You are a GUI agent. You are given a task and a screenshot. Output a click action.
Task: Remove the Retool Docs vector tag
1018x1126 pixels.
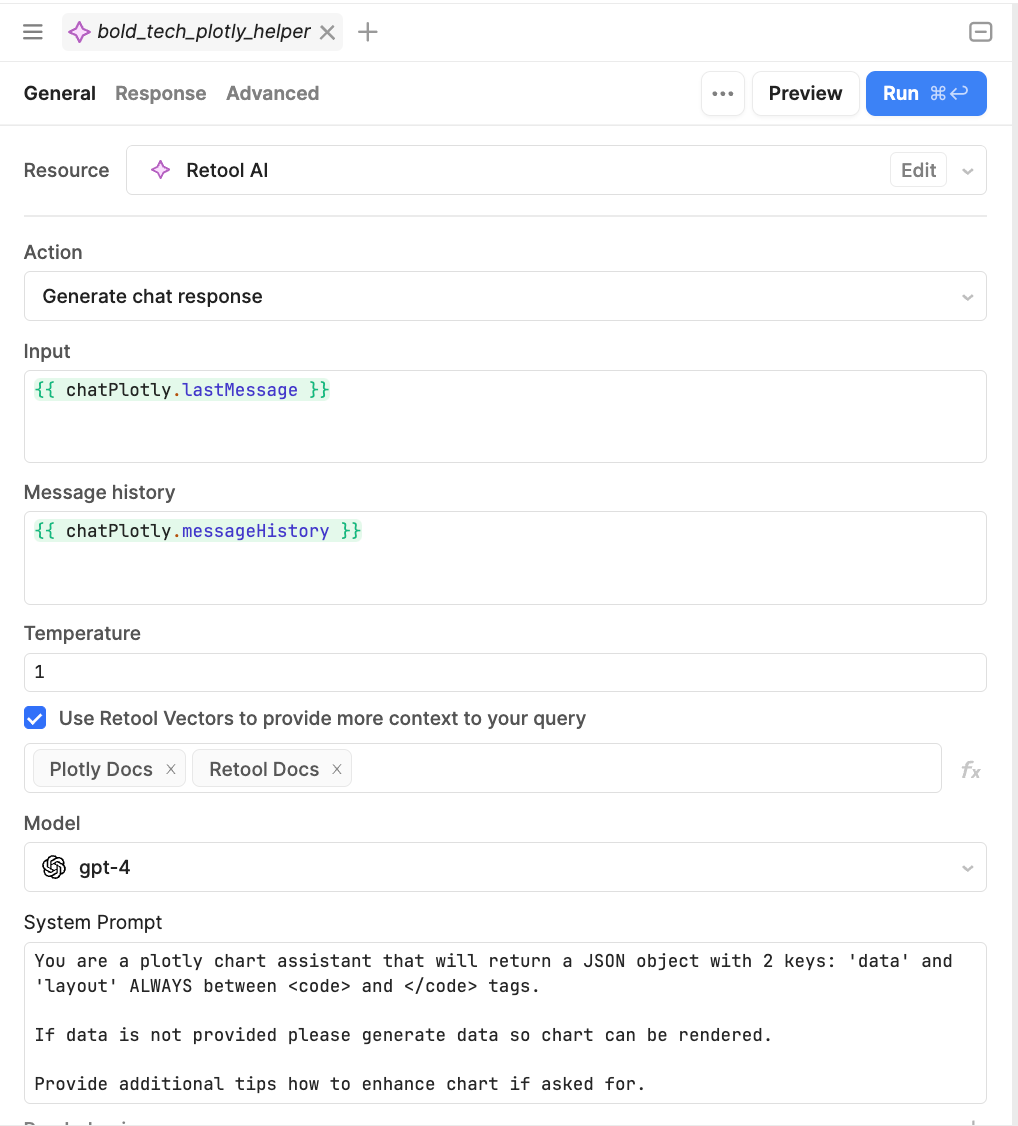point(337,769)
